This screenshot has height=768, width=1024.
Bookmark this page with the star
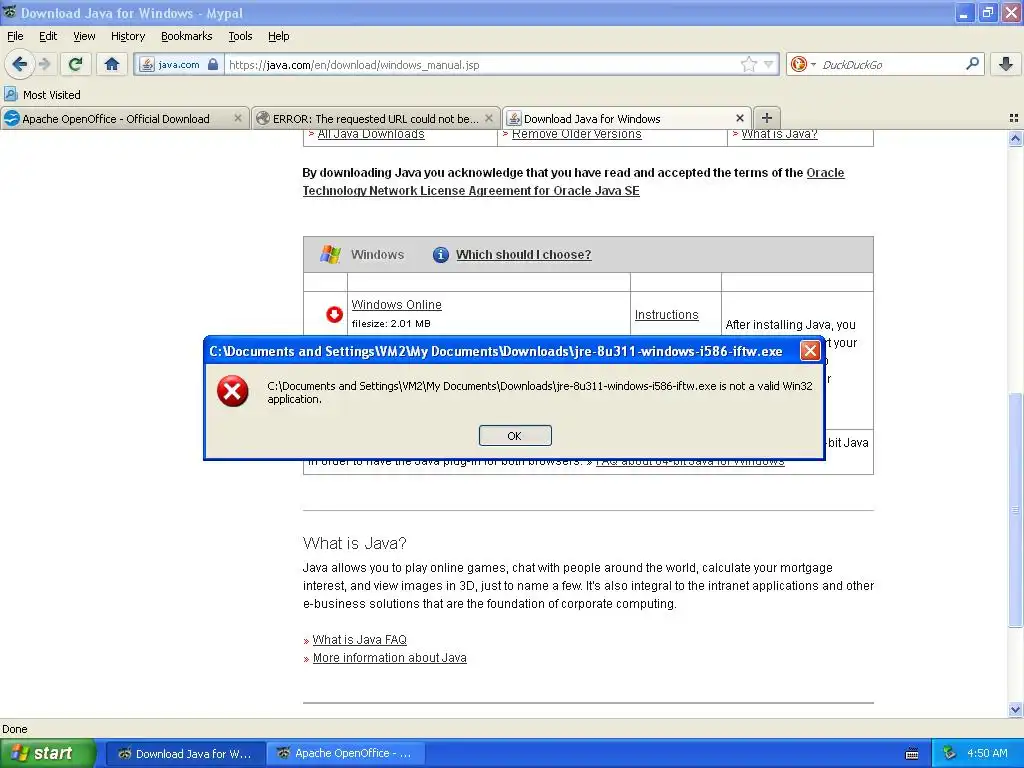748,64
